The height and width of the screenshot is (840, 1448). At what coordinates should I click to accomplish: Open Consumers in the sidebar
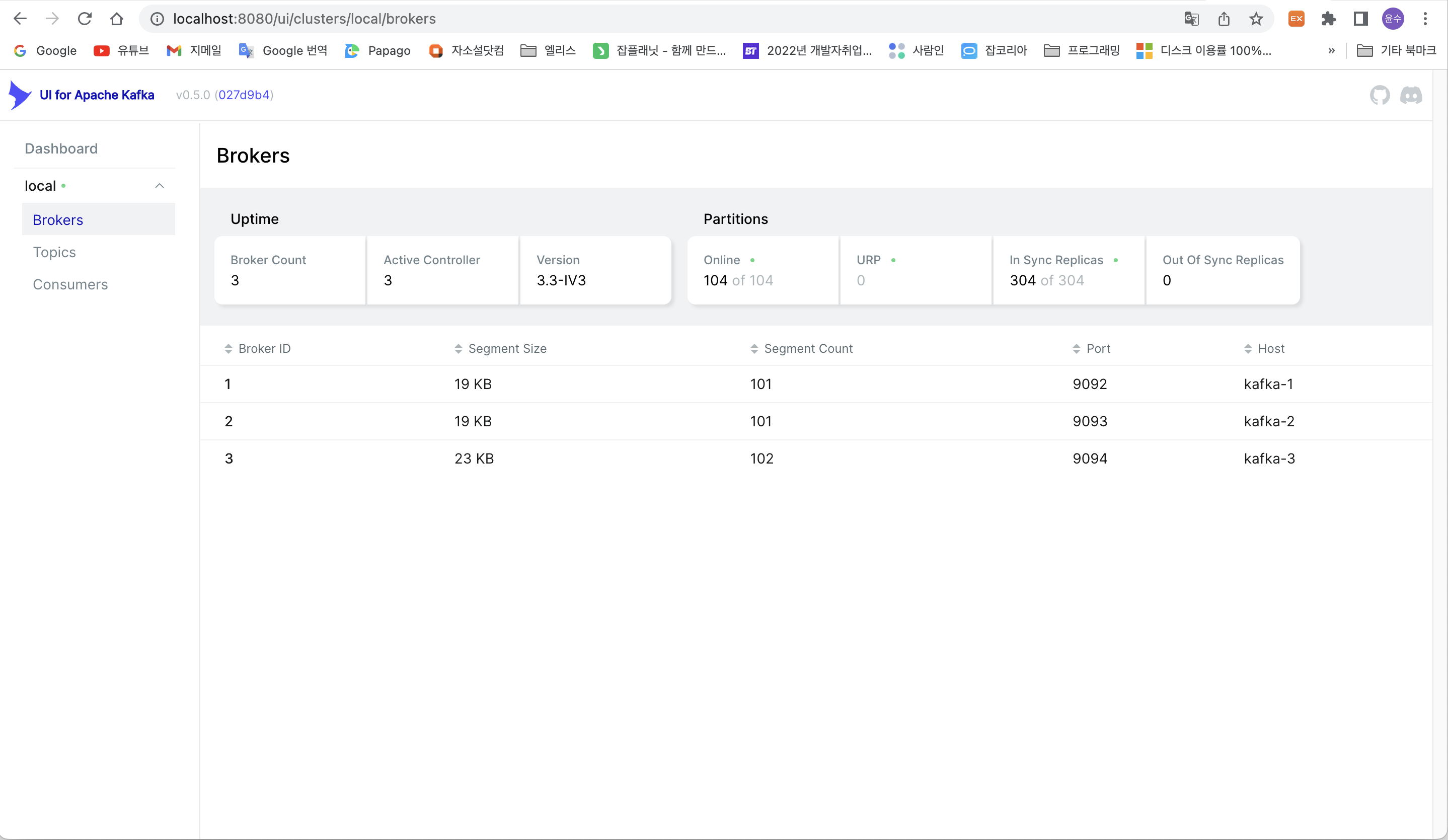click(70, 284)
